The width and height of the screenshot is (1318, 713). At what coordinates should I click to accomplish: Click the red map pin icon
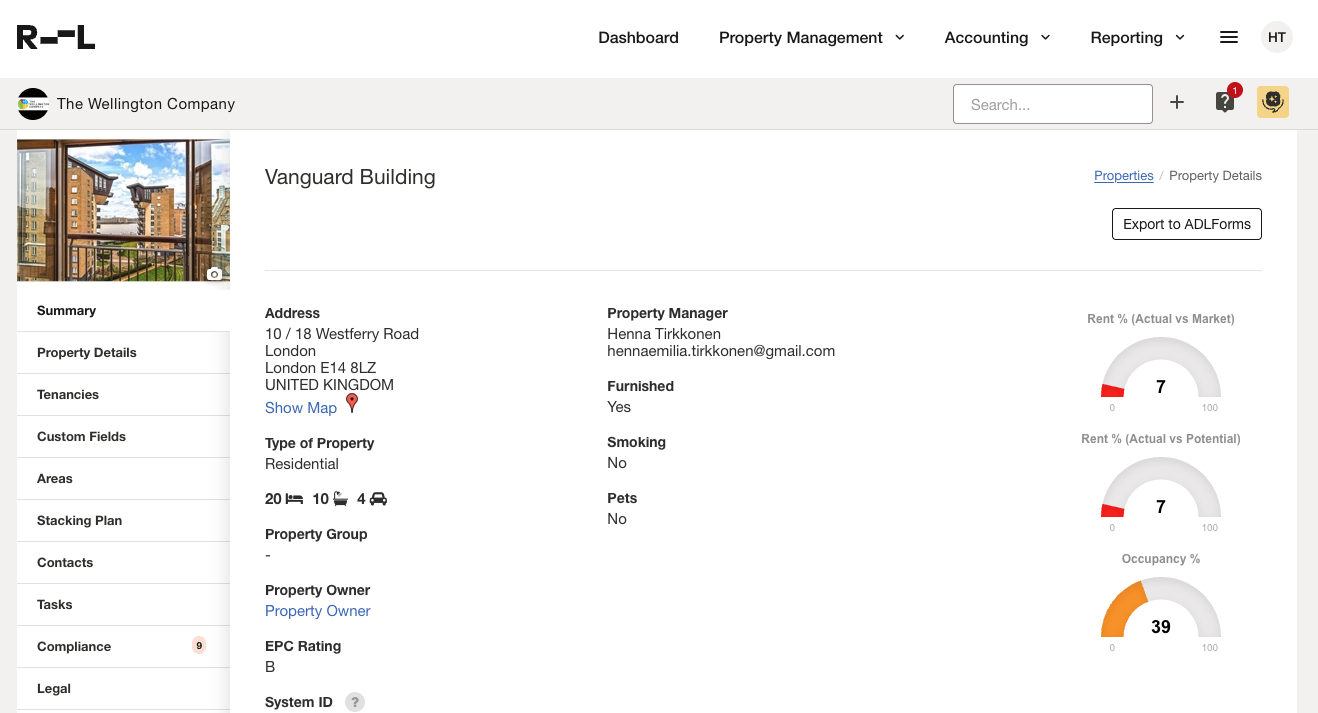point(352,403)
